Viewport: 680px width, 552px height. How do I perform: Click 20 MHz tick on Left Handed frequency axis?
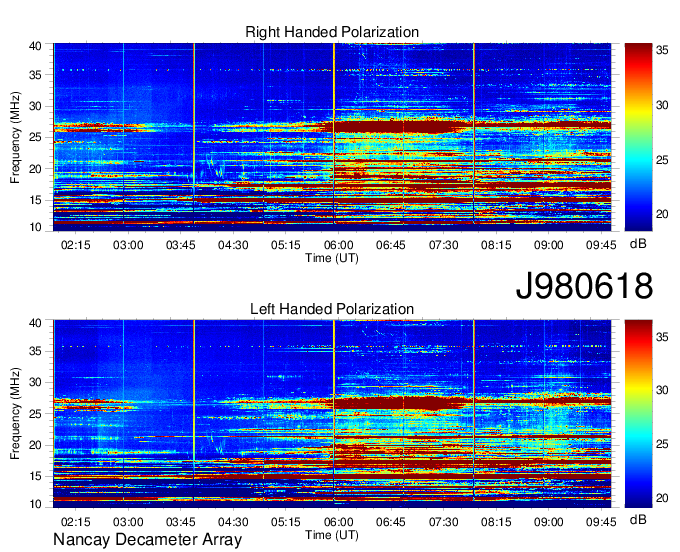(35, 445)
